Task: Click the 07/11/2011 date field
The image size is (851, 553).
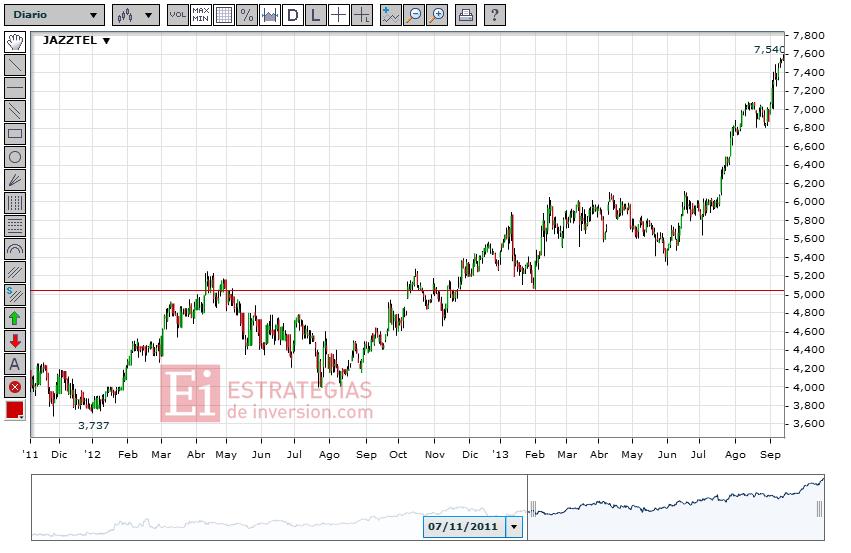Action: (464, 526)
